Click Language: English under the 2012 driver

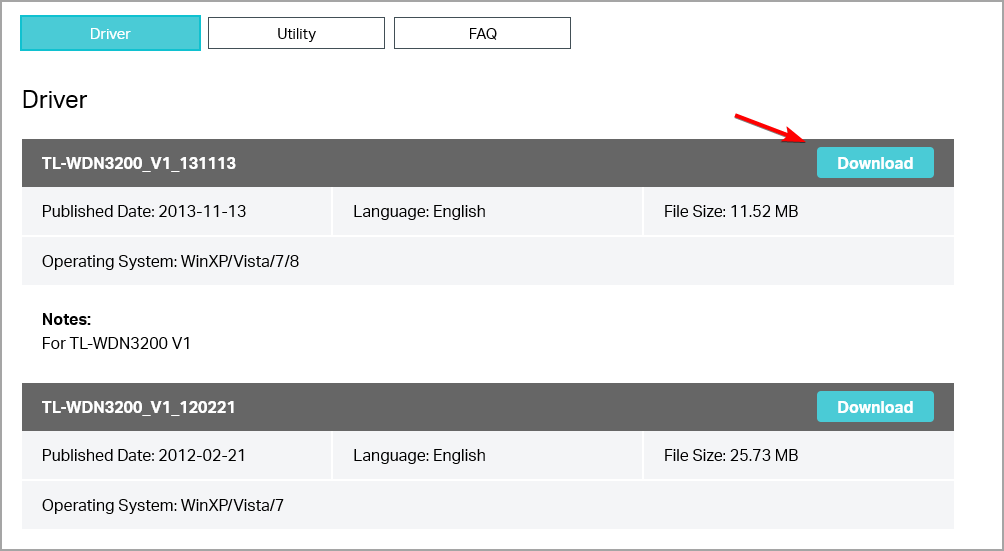[419, 455]
